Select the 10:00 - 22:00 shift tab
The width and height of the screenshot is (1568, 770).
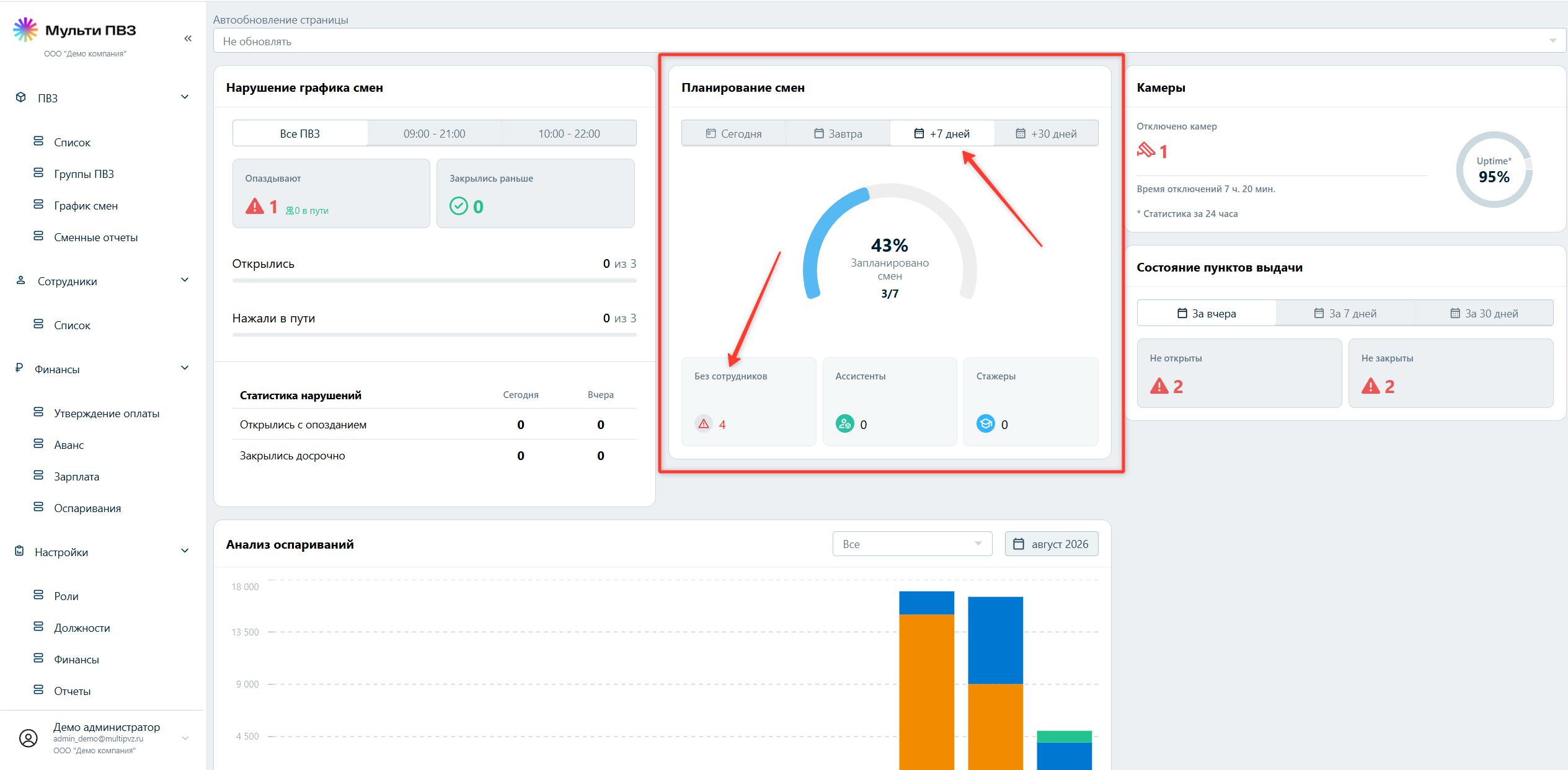tap(569, 133)
